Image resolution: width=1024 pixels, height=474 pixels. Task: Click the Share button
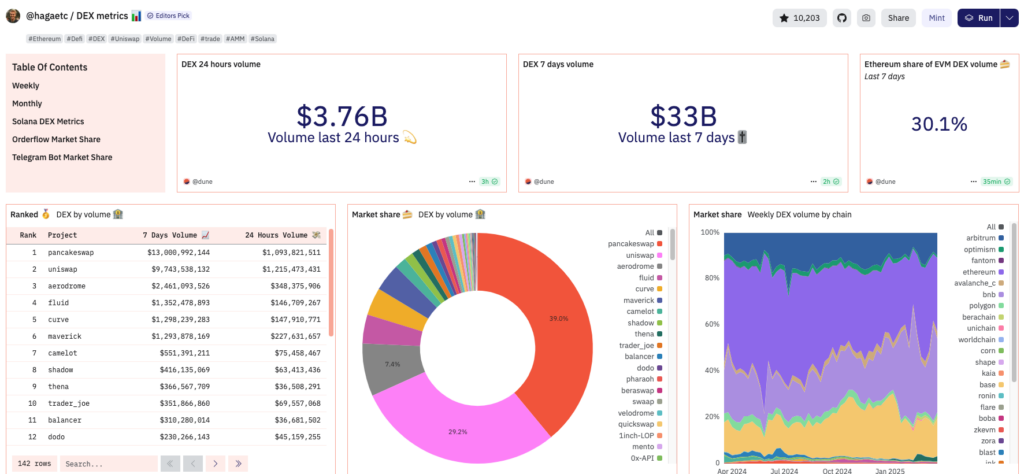tap(899, 18)
